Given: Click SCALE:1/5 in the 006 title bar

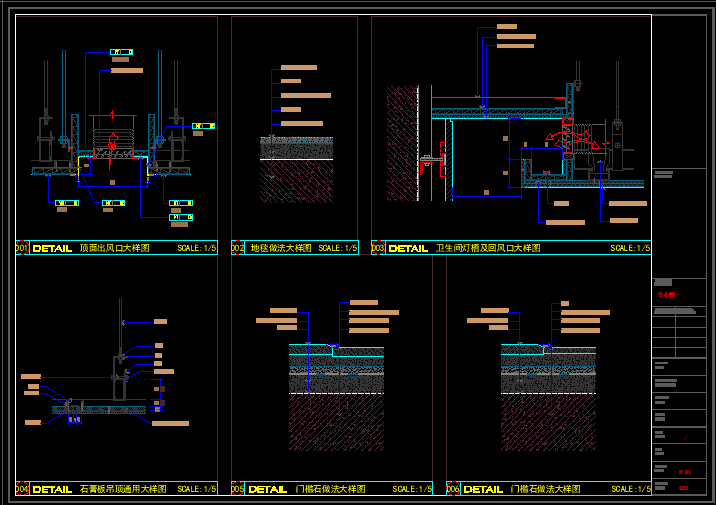Looking at the screenshot, I should coord(631,489).
